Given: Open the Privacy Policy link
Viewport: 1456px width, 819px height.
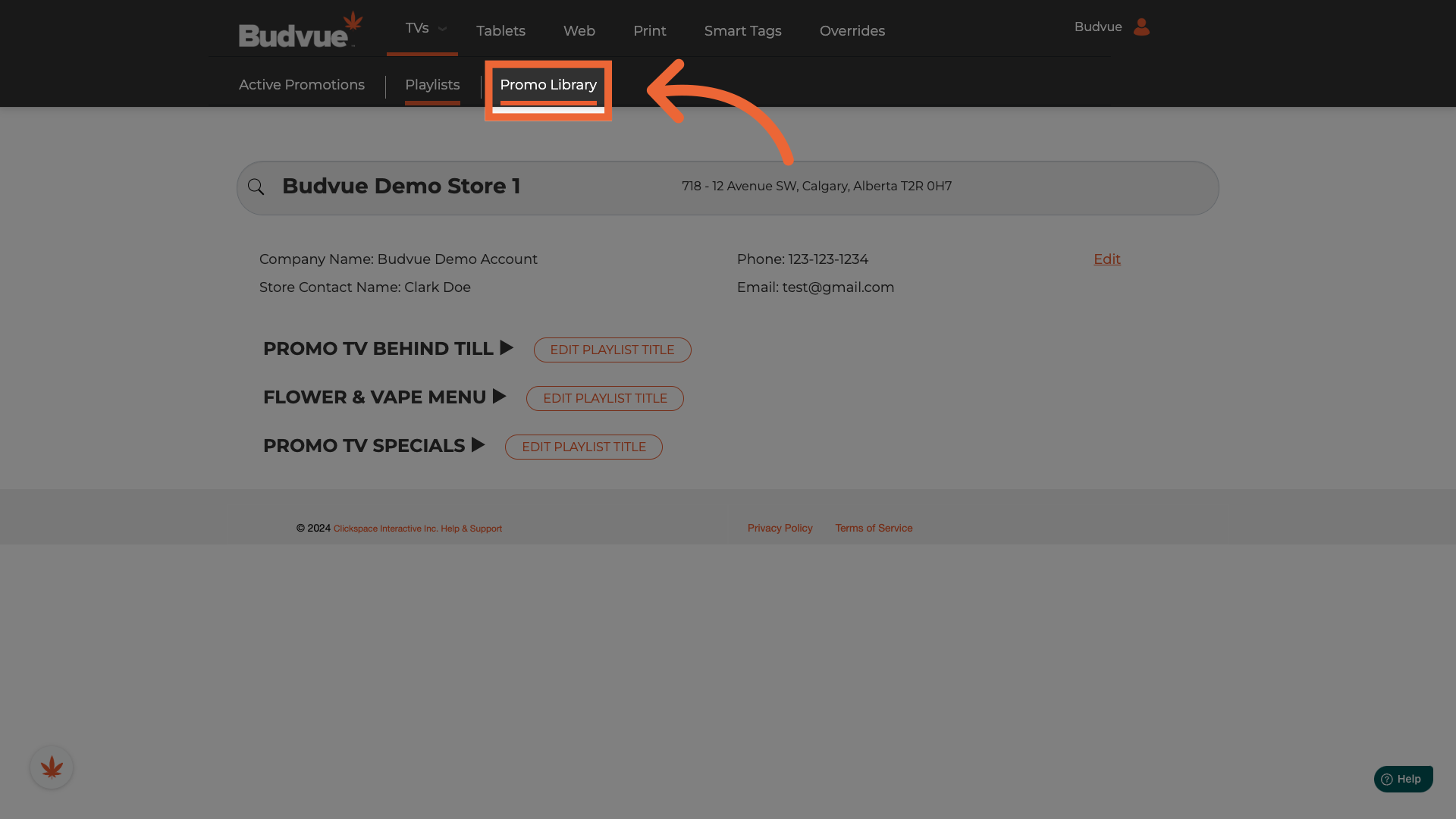Looking at the screenshot, I should click(x=780, y=528).
